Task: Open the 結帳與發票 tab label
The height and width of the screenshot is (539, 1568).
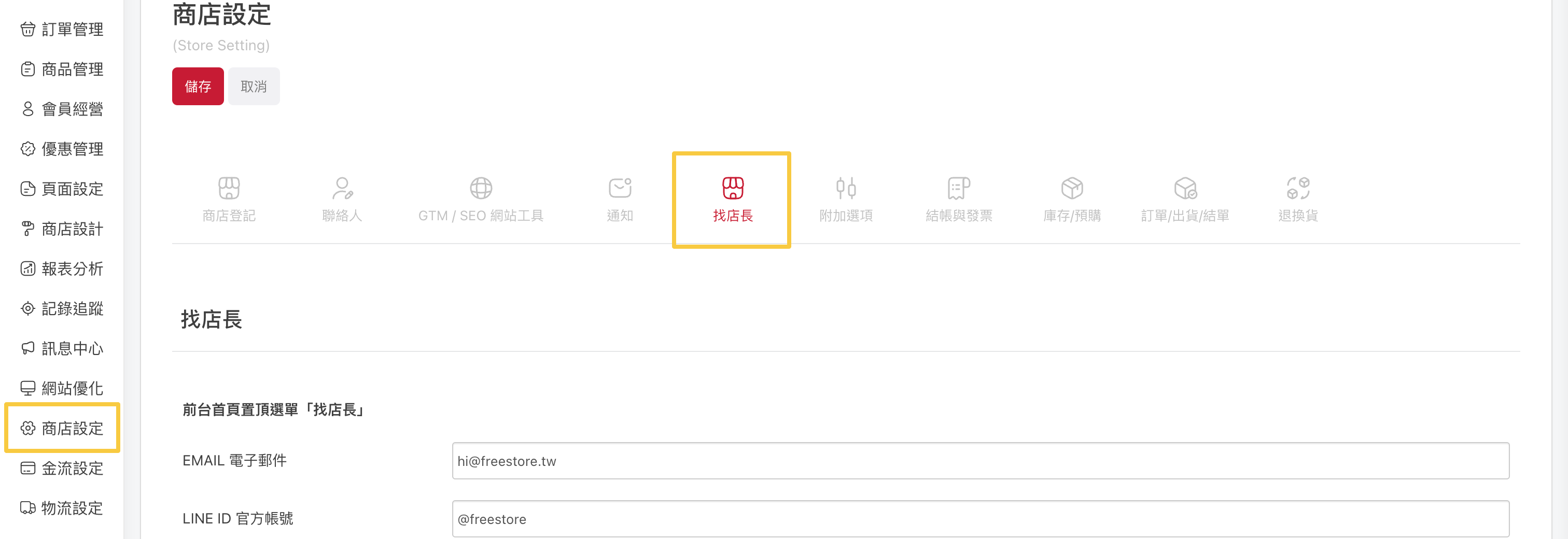Action: 959,216
